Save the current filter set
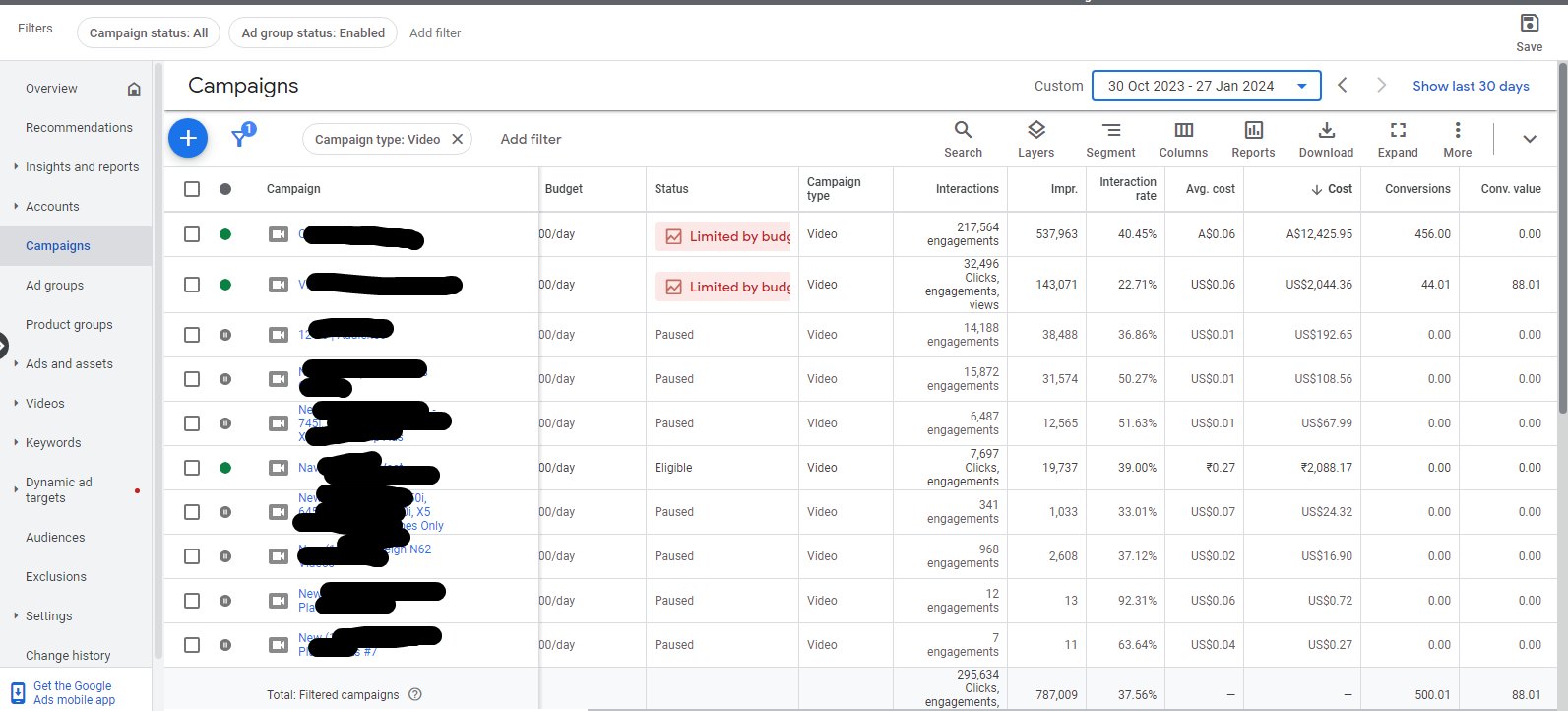 pos(1529,32)
